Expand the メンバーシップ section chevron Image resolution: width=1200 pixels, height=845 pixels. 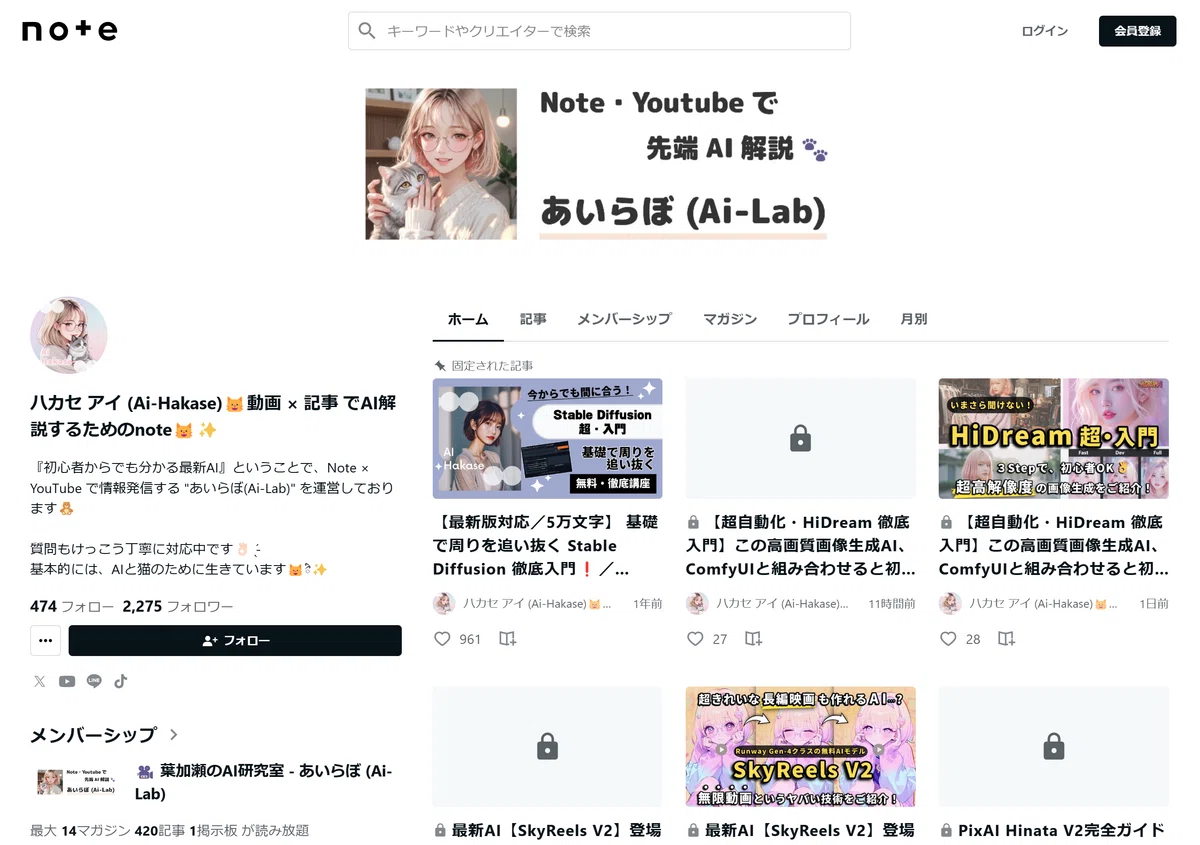pos(173,735)
